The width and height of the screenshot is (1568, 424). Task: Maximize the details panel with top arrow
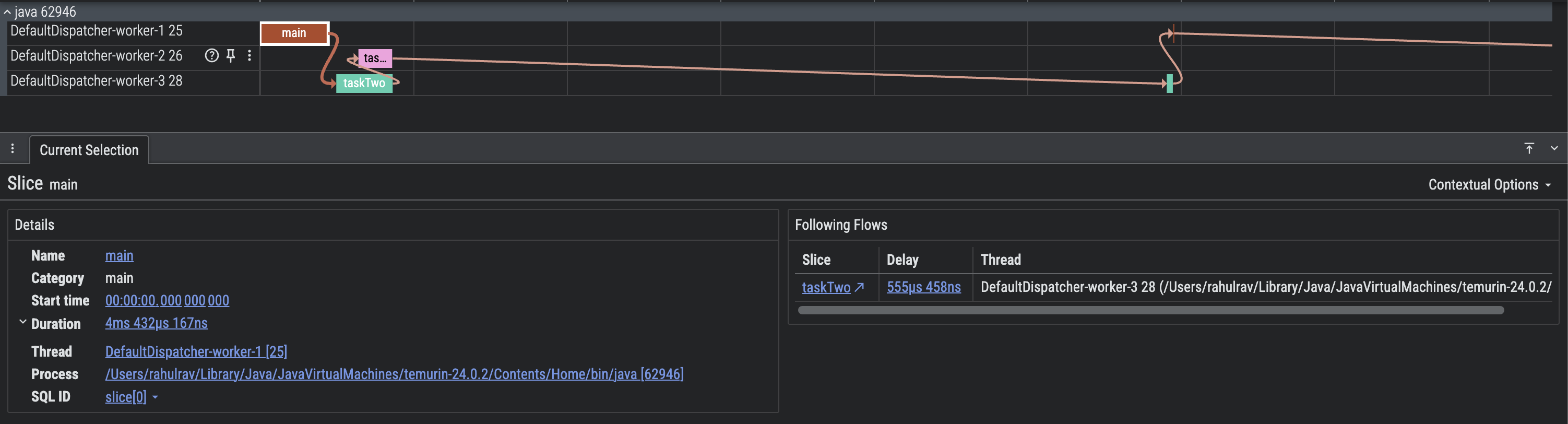(1528, 149)
